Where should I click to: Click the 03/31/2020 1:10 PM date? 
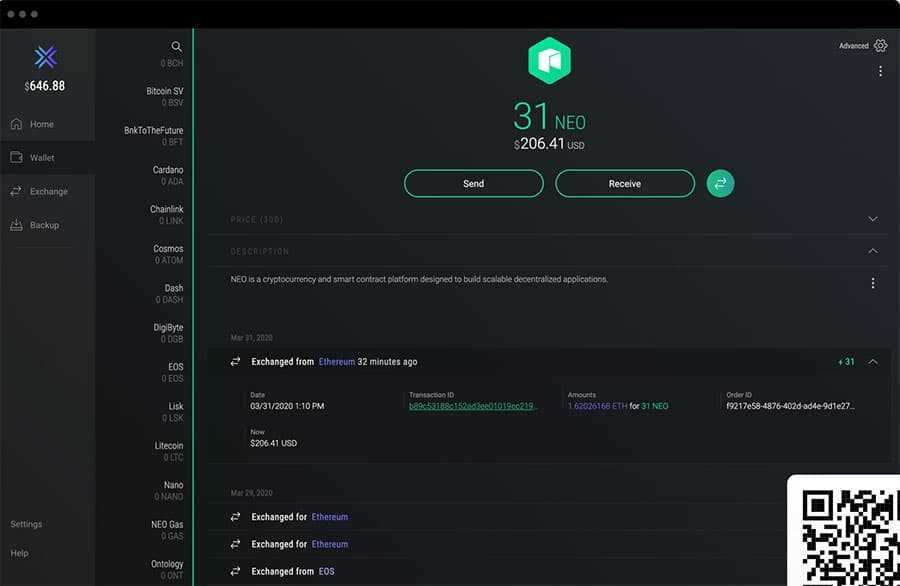(x=287, y=406)
